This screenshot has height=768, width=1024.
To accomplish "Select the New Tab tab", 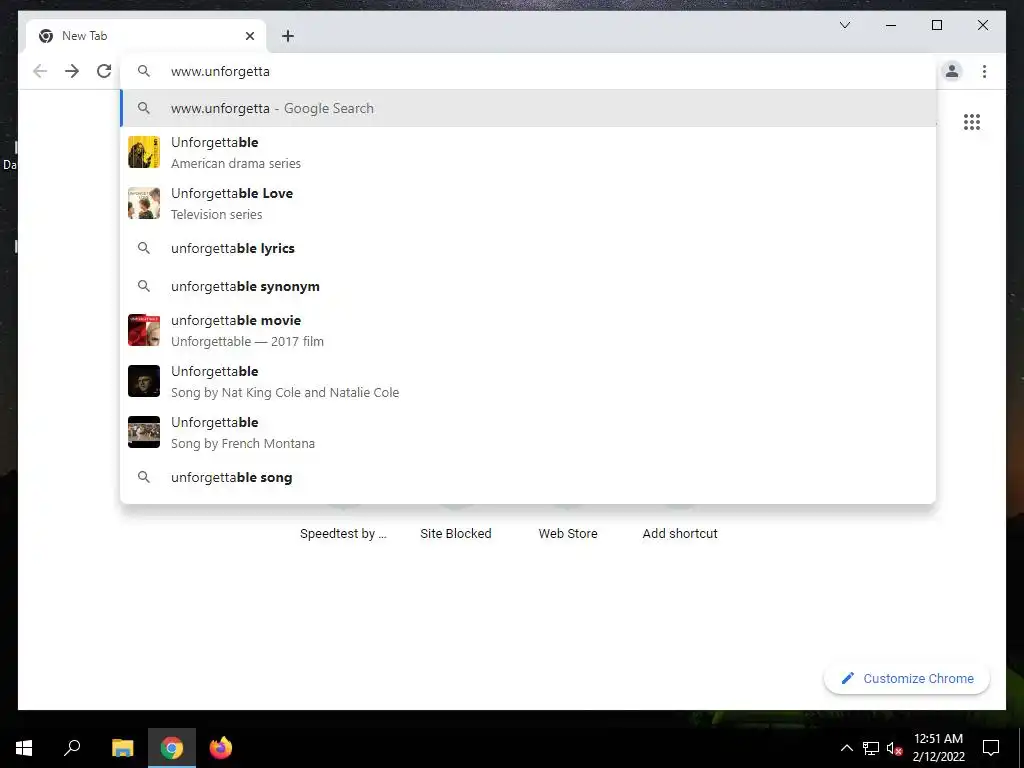I will pos(146,36).
